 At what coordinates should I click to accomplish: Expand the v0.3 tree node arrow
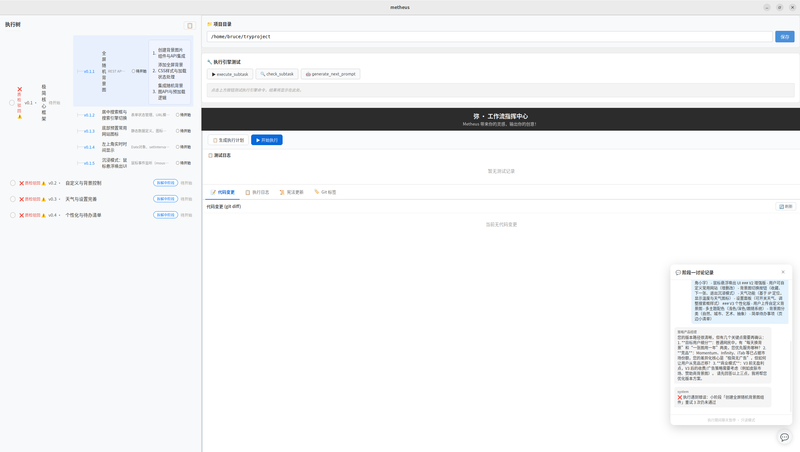[60, 199]
